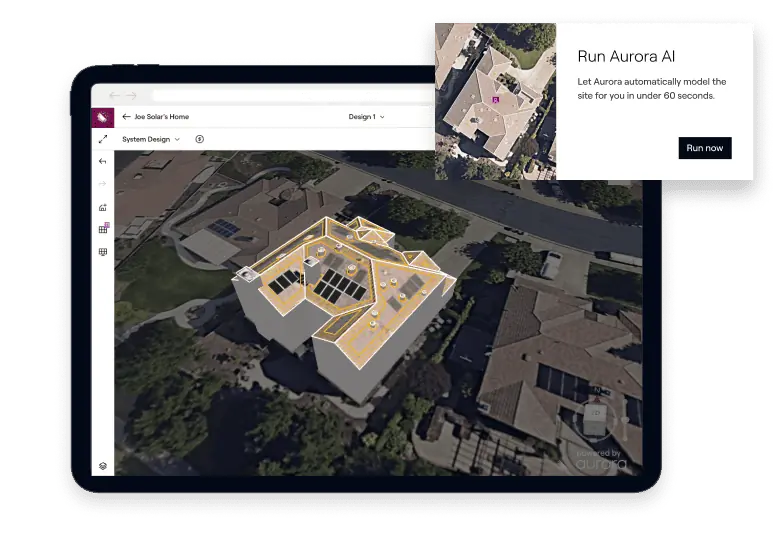Click the Aurora logo in top-left corner
Image resolution: width=778 pixels, height=557 pixels.
pyautogui.click(x=102, y=117)
